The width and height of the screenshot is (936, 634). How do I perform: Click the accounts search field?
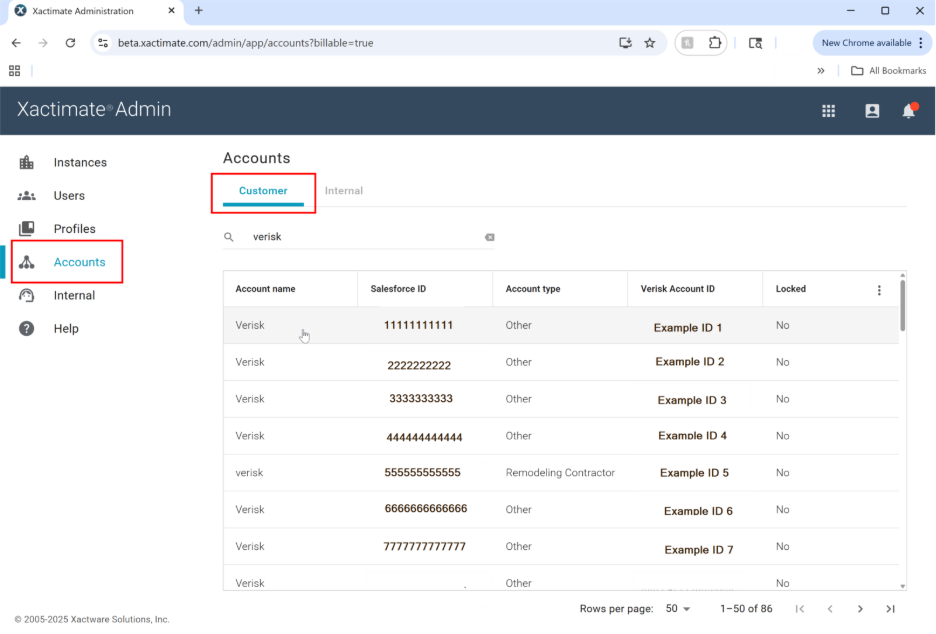[x=365, y=237]
